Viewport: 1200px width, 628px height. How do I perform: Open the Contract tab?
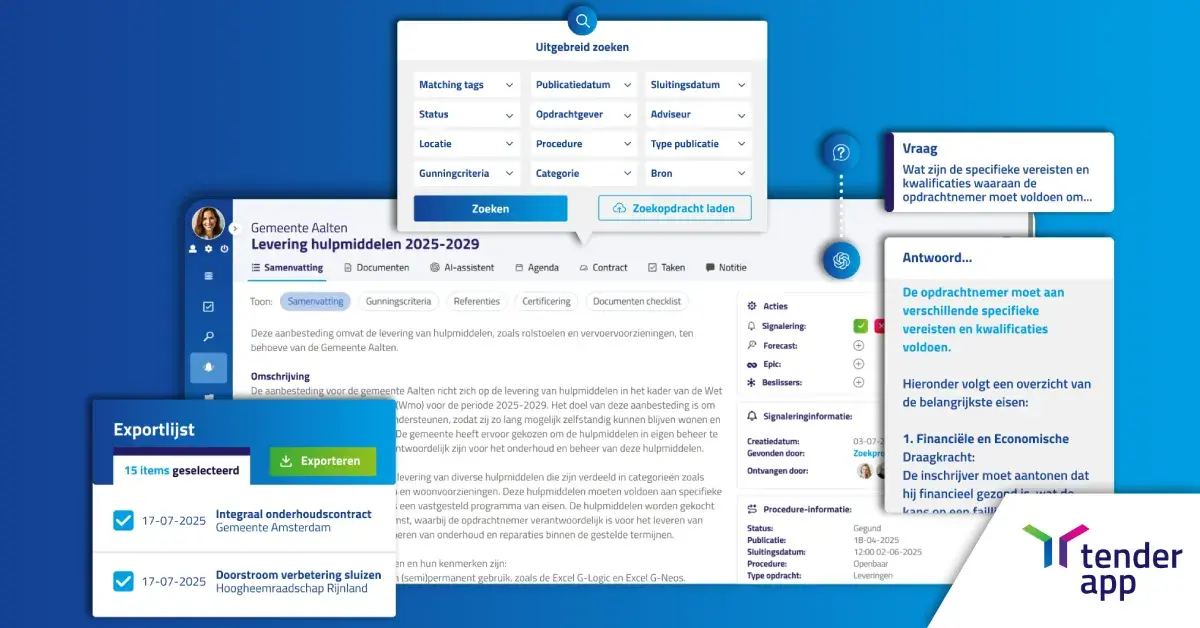(603, 268)
